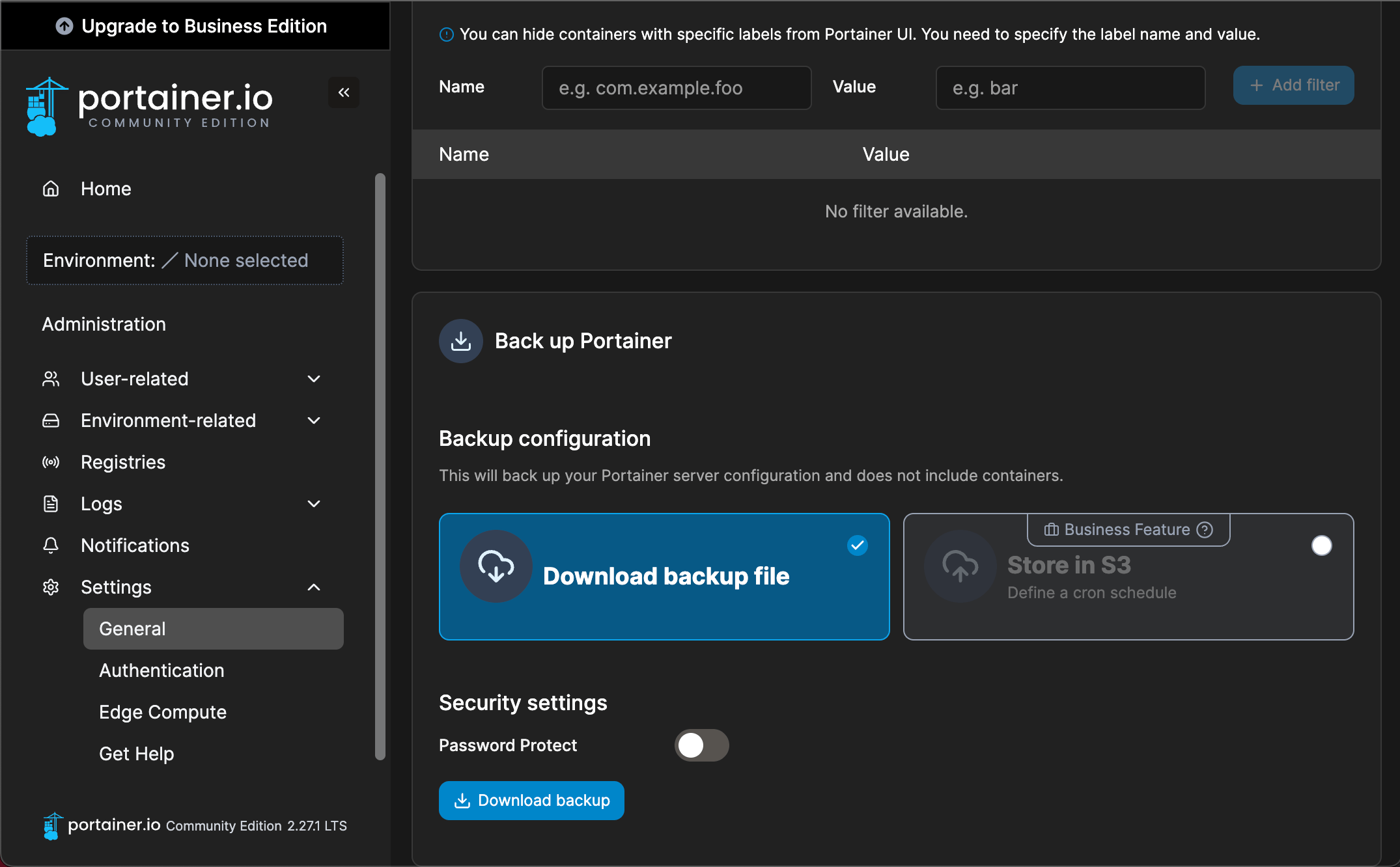
Task: Click the Business Feature help question icon
Action: [1205, 530]
